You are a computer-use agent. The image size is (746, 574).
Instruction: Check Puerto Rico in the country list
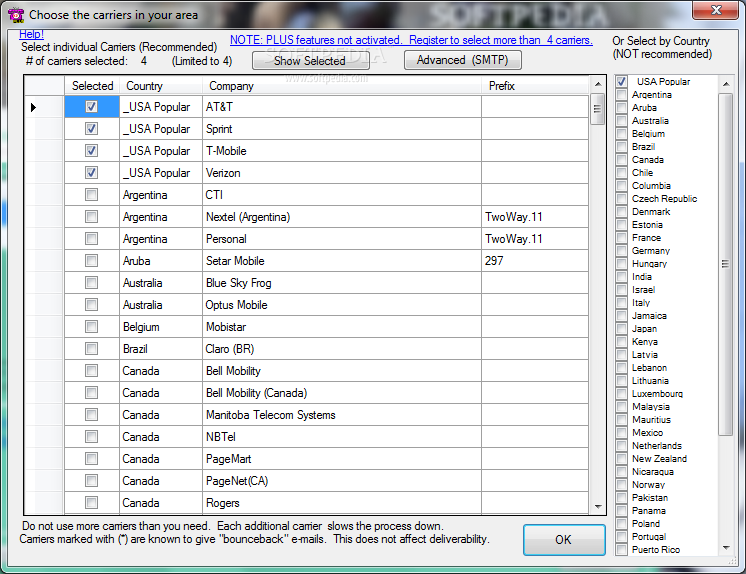click(x=621, y=549)
